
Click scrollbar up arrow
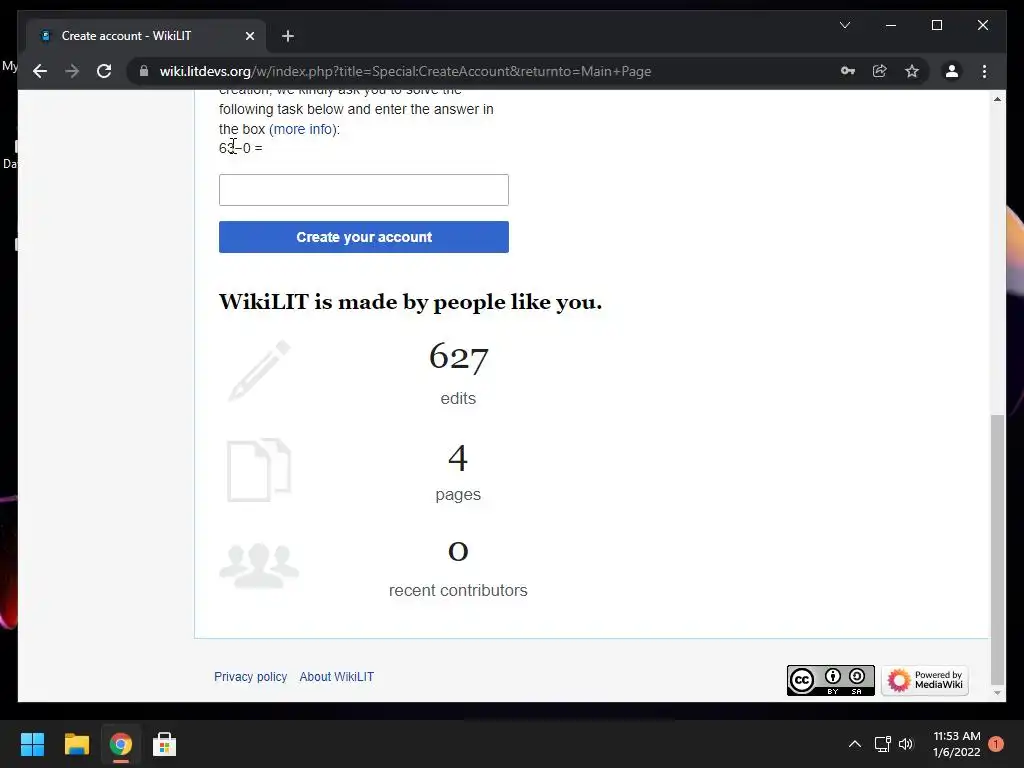coord(997,99)
